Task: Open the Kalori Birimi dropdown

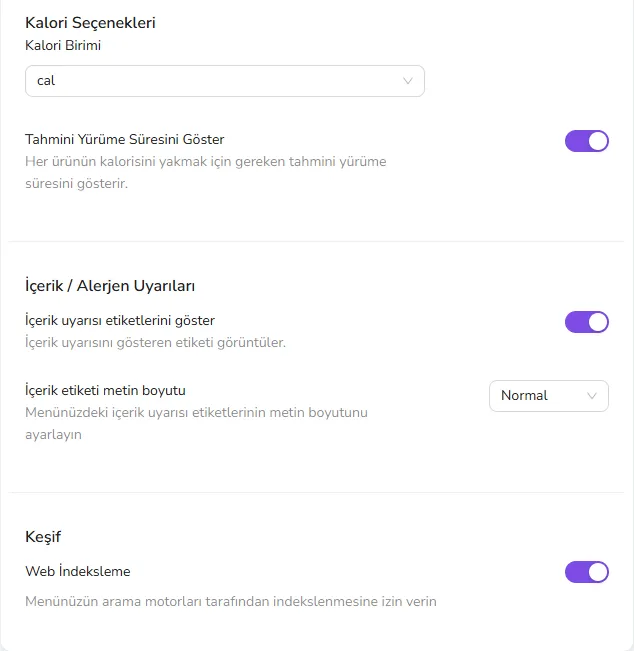Action: click(x=225, y=81)
